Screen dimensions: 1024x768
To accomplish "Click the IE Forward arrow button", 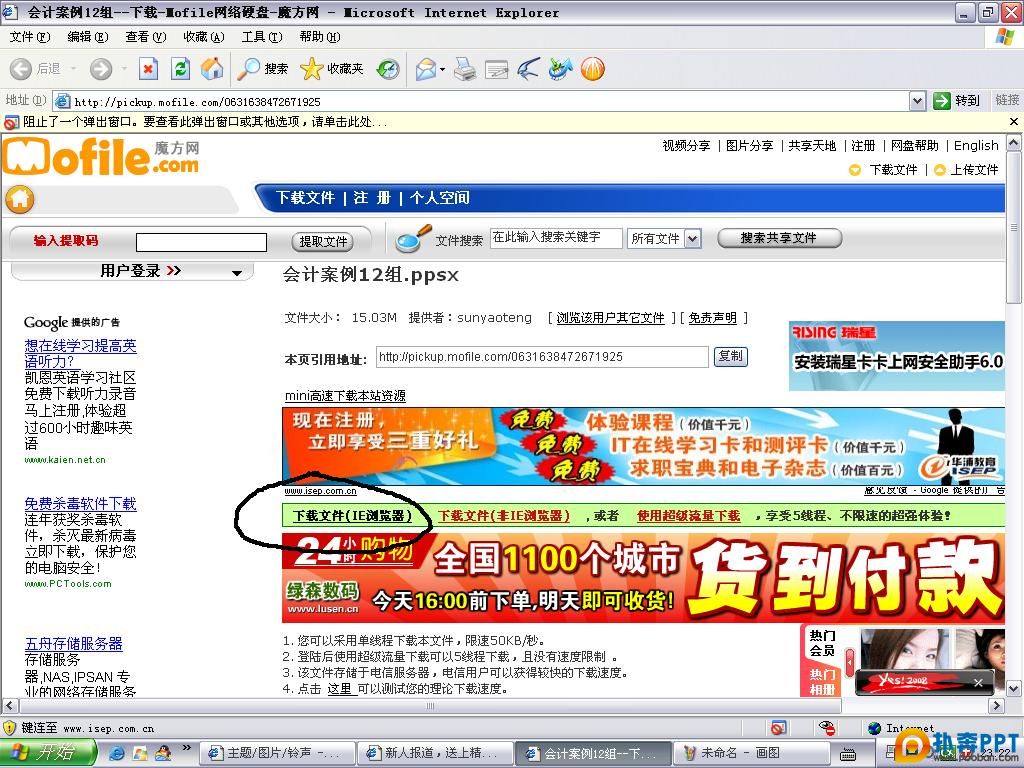I will [x=101, y=69].
